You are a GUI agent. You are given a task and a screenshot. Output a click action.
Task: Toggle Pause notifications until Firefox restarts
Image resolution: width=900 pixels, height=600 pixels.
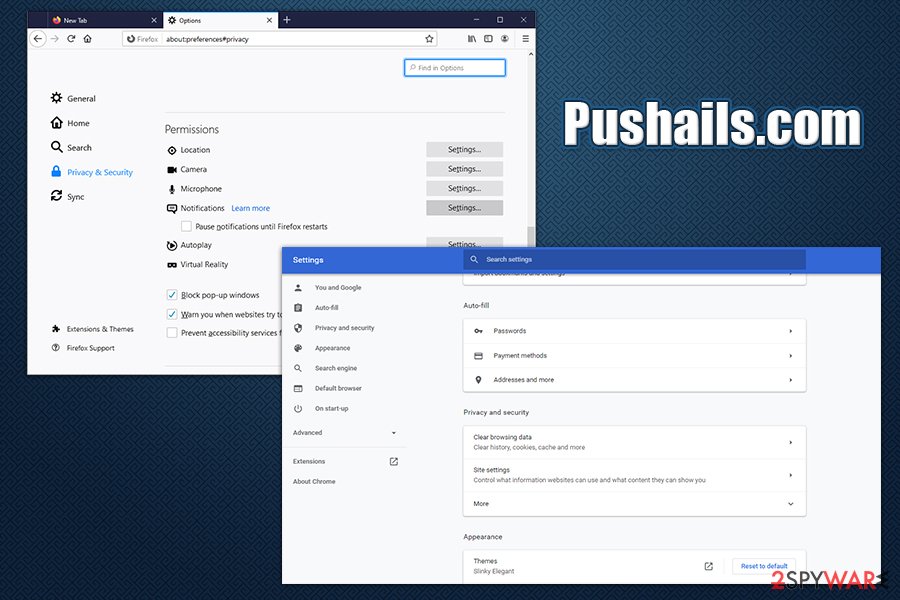coord(187,226)
